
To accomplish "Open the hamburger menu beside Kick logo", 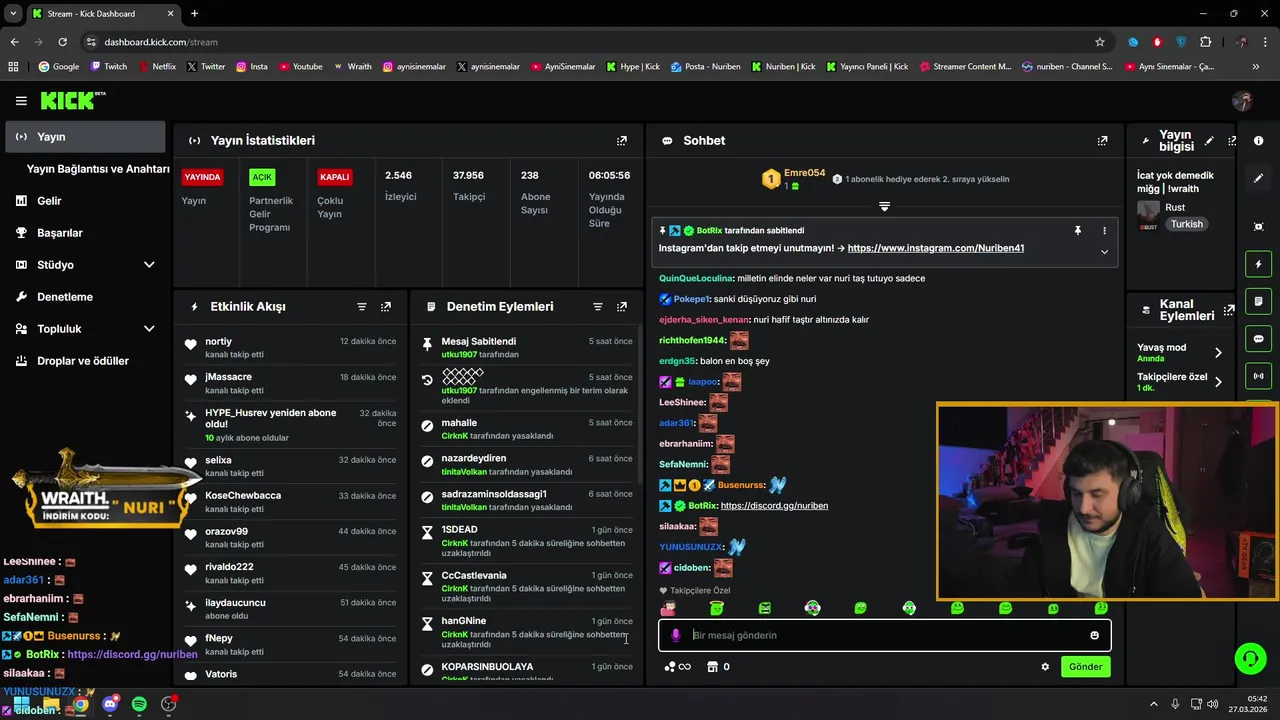I will (21, 101).
